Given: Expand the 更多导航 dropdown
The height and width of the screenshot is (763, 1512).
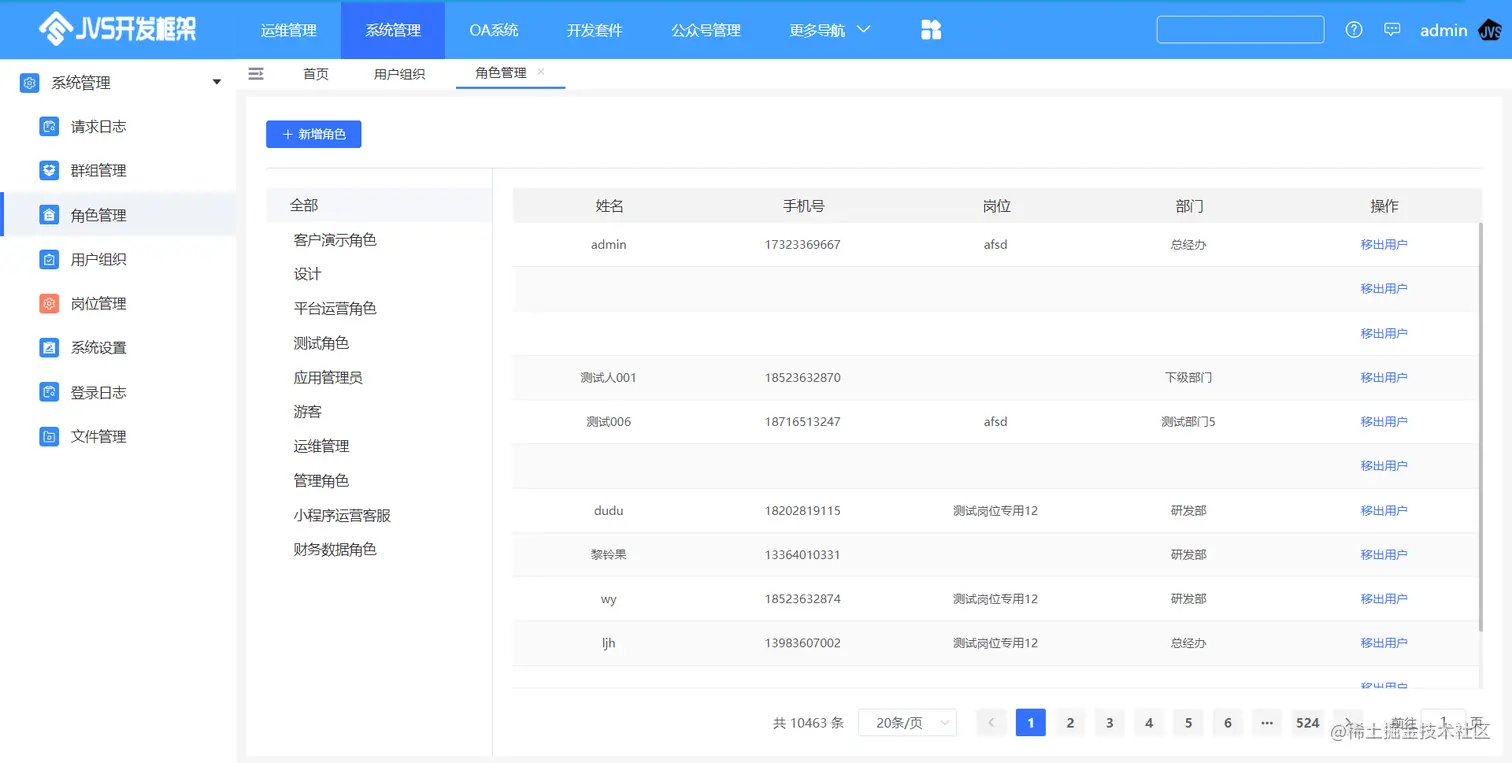Looking at the screenshot, I should click(x=830, y=30).
